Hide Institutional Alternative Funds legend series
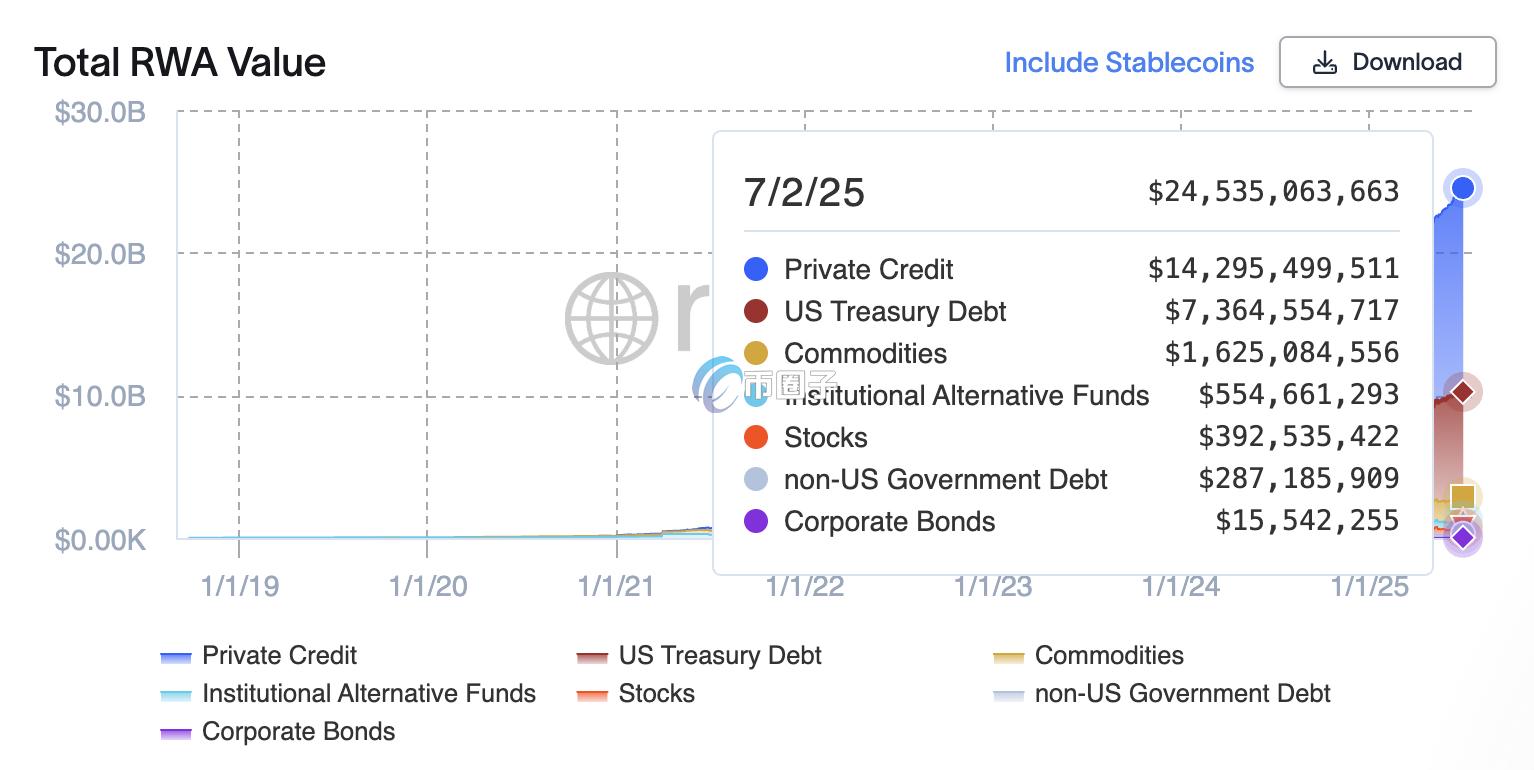The height and width of the screenshot is (770, 1534). 348,694
